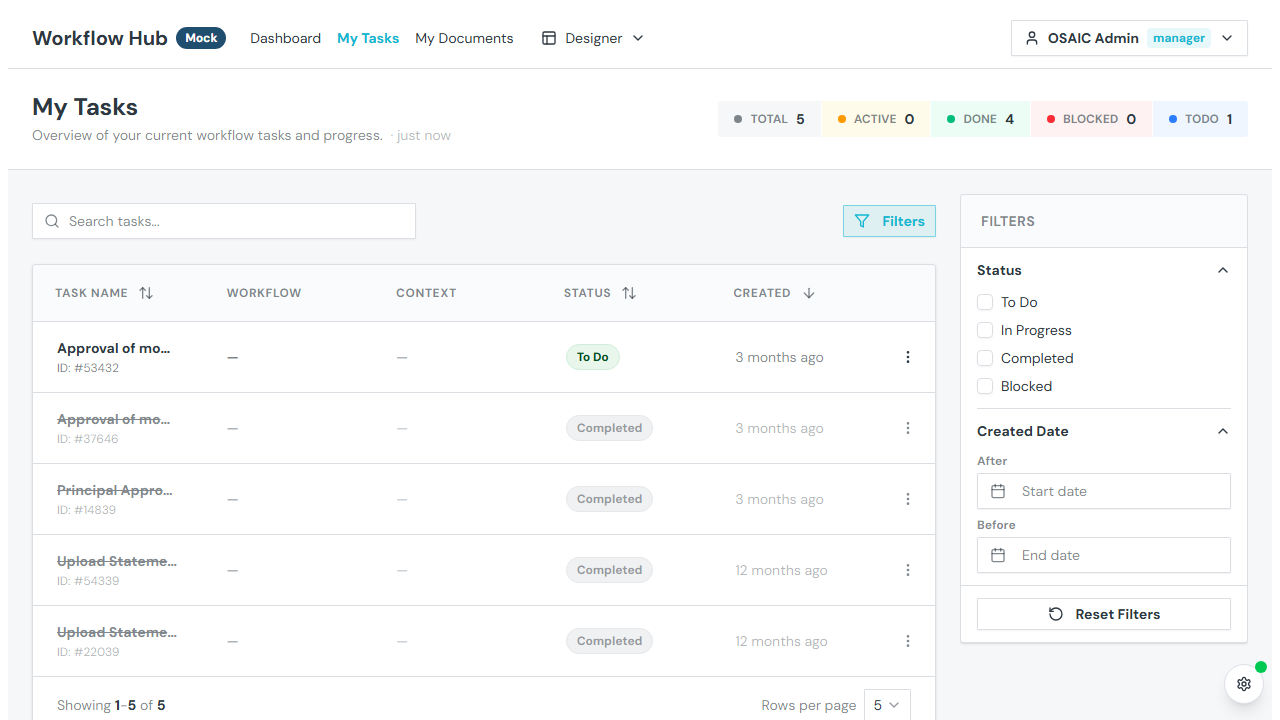Click the Reset Filters button
Viewport: 1280px width, 720px height.
(1103, 614)
